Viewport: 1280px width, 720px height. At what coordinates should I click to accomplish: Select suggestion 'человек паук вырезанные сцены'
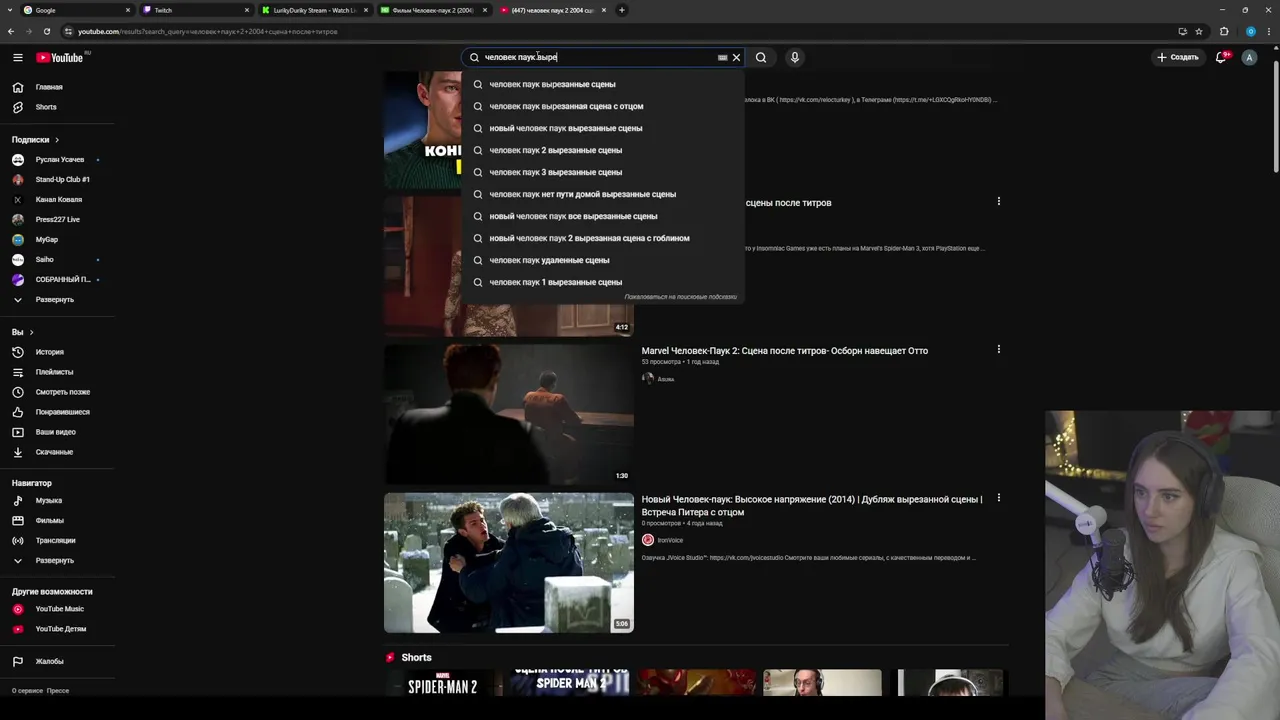[x=603, y=84]
